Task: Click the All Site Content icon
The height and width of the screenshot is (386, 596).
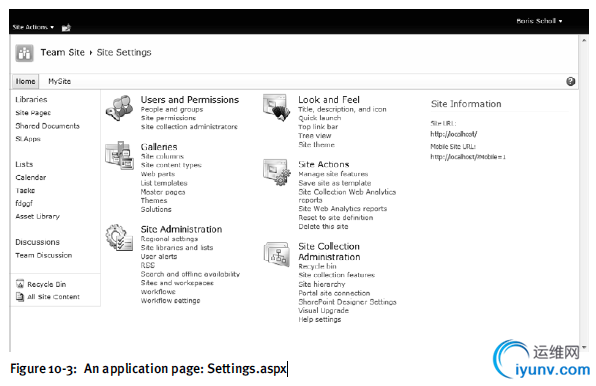Action: (x=20, y=296)
